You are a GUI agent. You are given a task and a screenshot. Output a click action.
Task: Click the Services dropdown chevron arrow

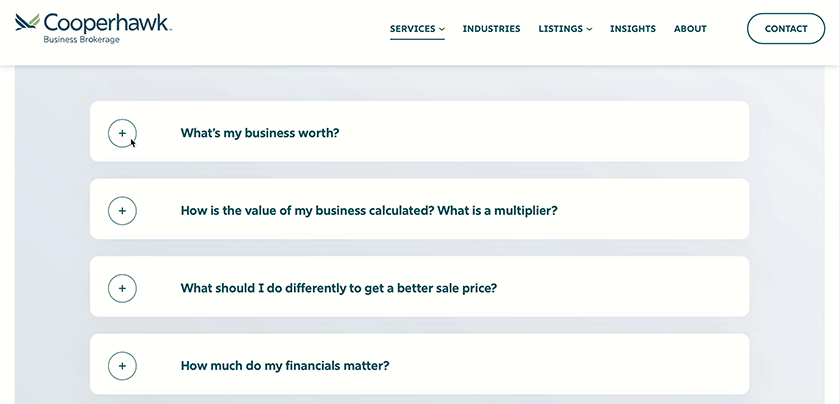tap(442, 29)
